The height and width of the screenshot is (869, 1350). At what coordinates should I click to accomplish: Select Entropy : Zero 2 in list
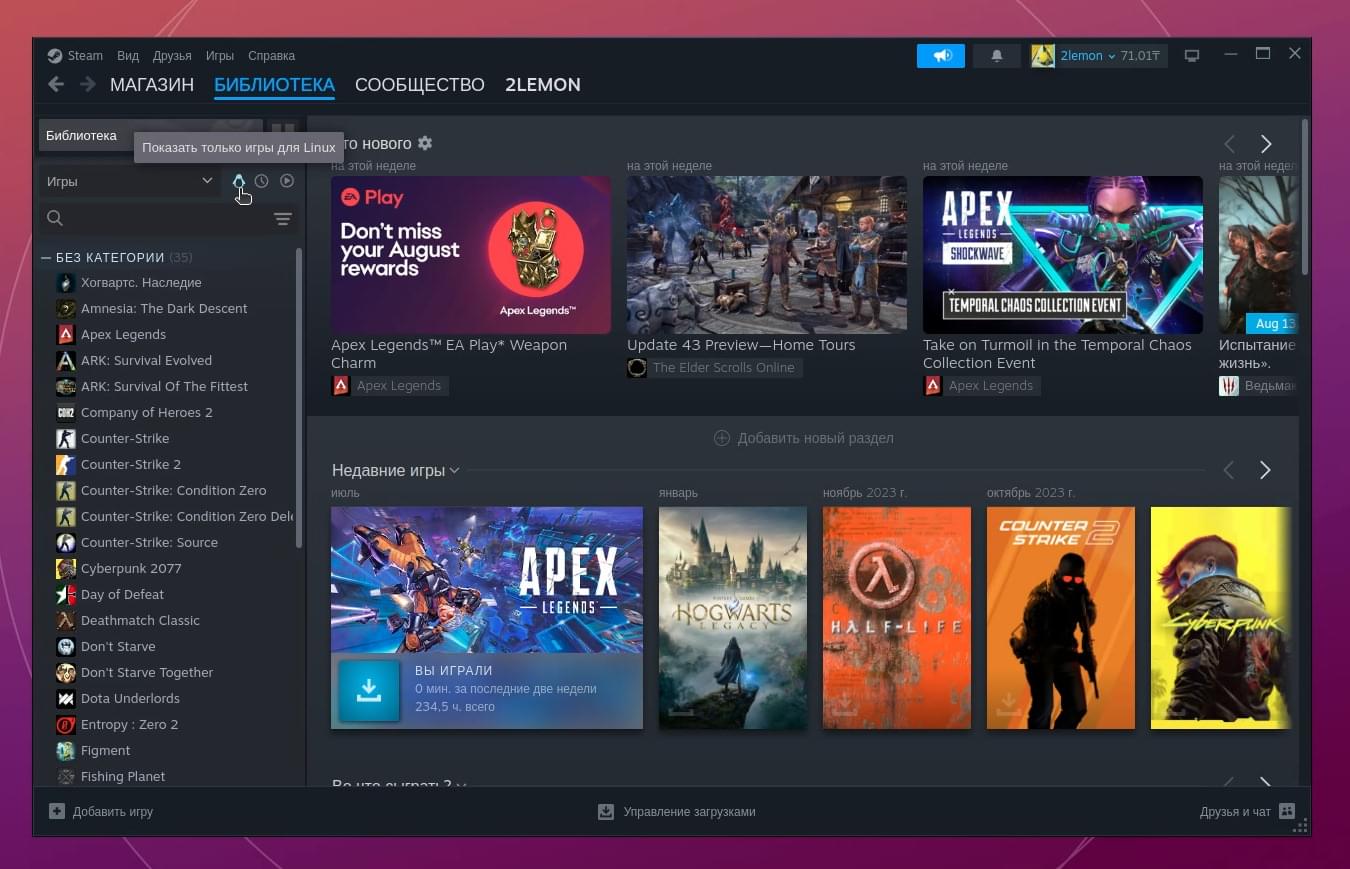pos(129,725)
